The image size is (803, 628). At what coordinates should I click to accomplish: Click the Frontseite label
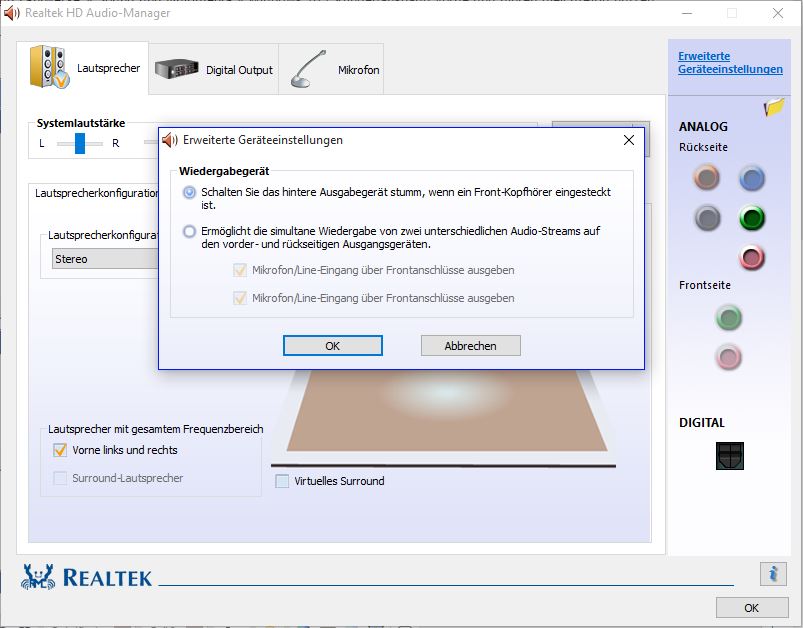(705, 285)
